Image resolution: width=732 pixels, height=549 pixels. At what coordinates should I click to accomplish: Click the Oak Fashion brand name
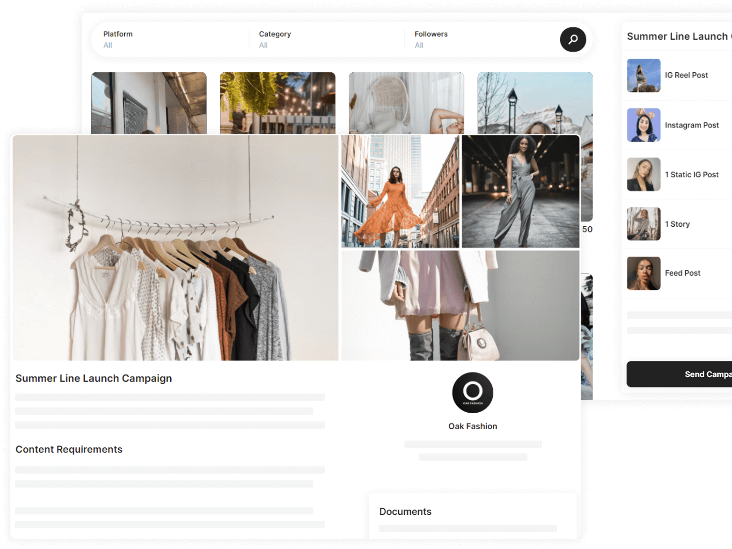472,426
